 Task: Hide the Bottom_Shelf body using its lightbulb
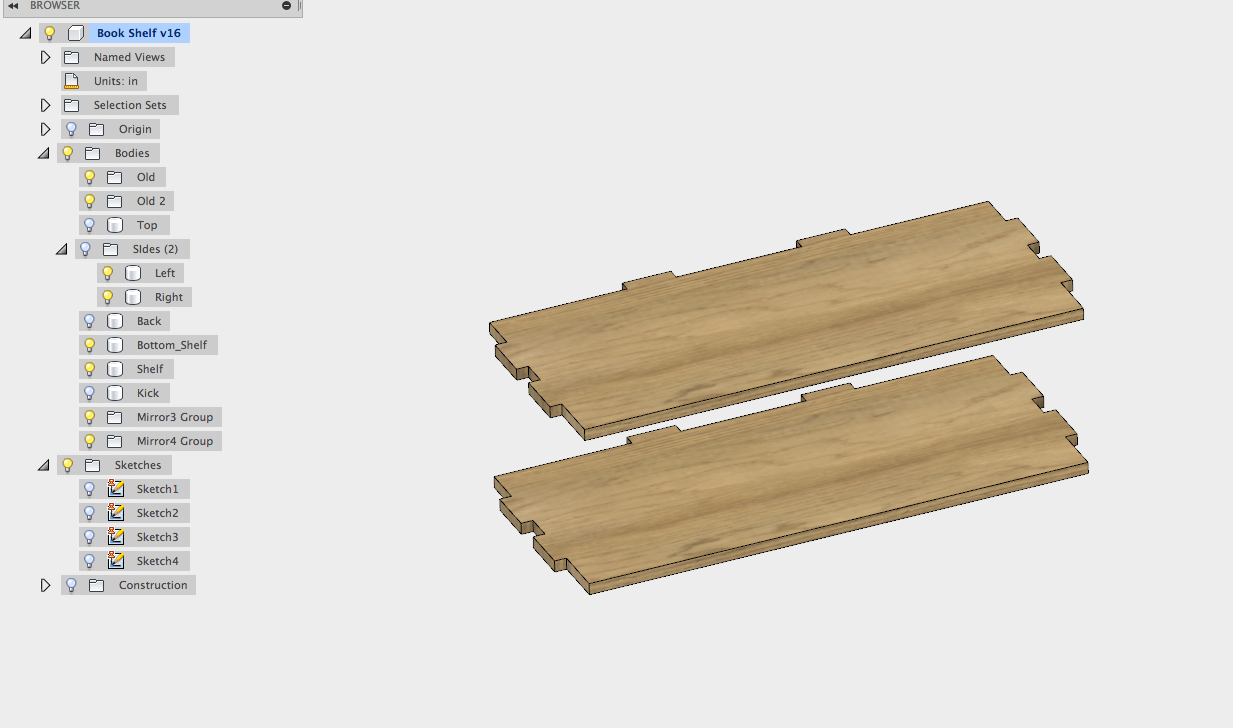coord(91,345)
